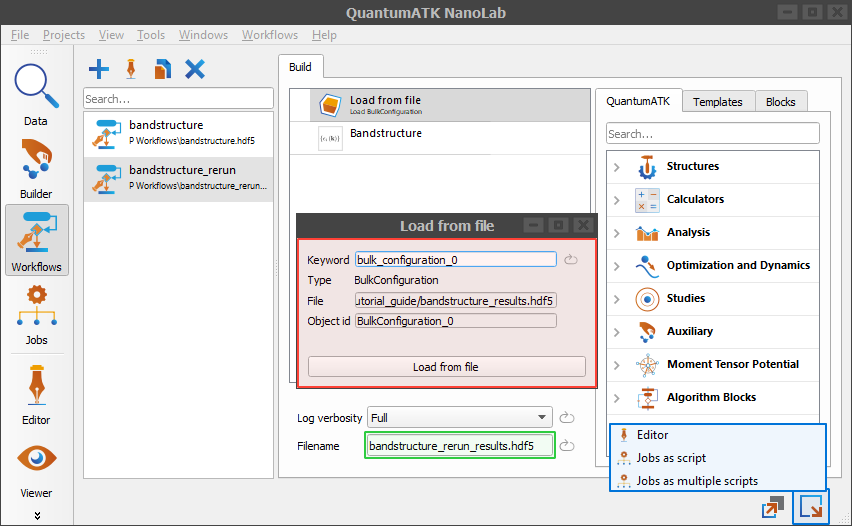Click the File path field
Screen dimensions: 852x526
[x=455, y=300]
